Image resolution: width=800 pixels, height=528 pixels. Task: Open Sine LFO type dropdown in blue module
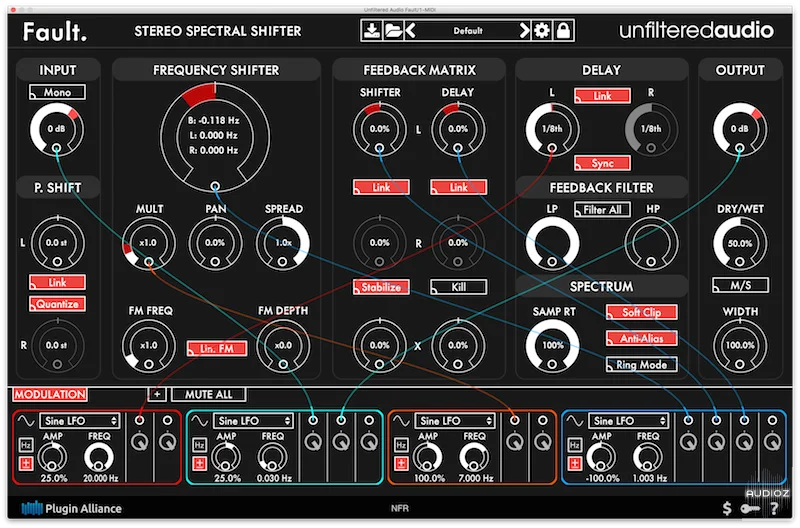pyautogui.click(x=629, y=421)
